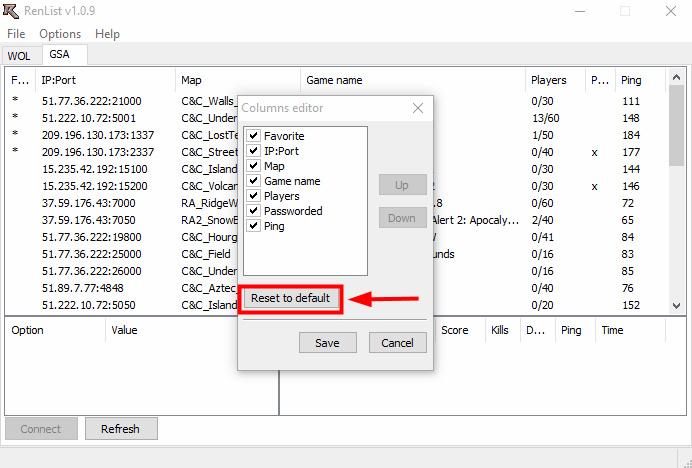Image resolution: width=692 pixels, height=468 pixels.
Task: Click the 2/40 players cell
Action: [x=542, y=220]
